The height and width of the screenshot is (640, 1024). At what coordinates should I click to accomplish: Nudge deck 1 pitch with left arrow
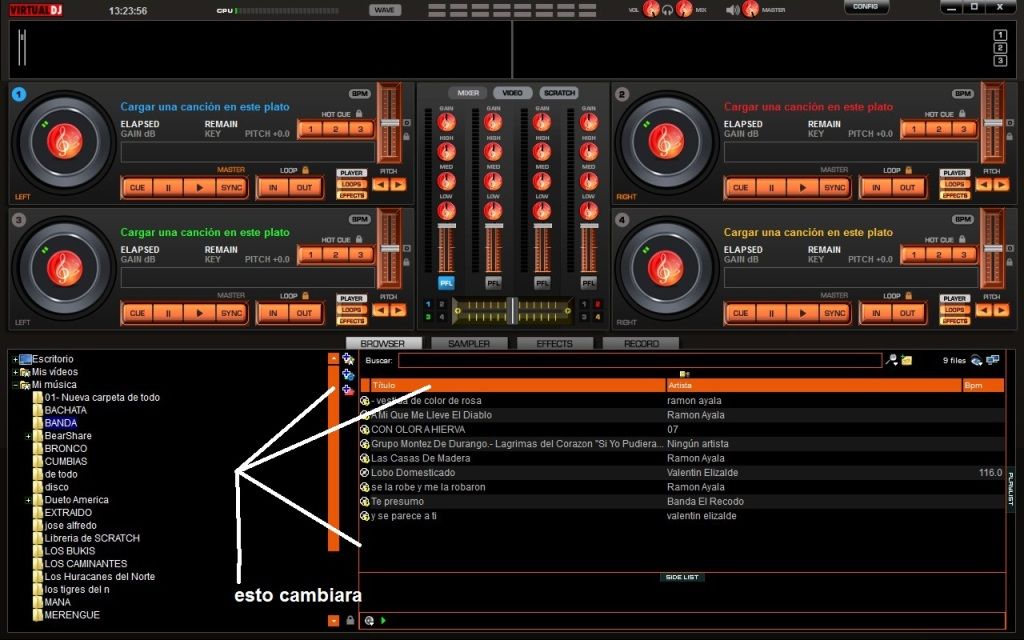380,185
